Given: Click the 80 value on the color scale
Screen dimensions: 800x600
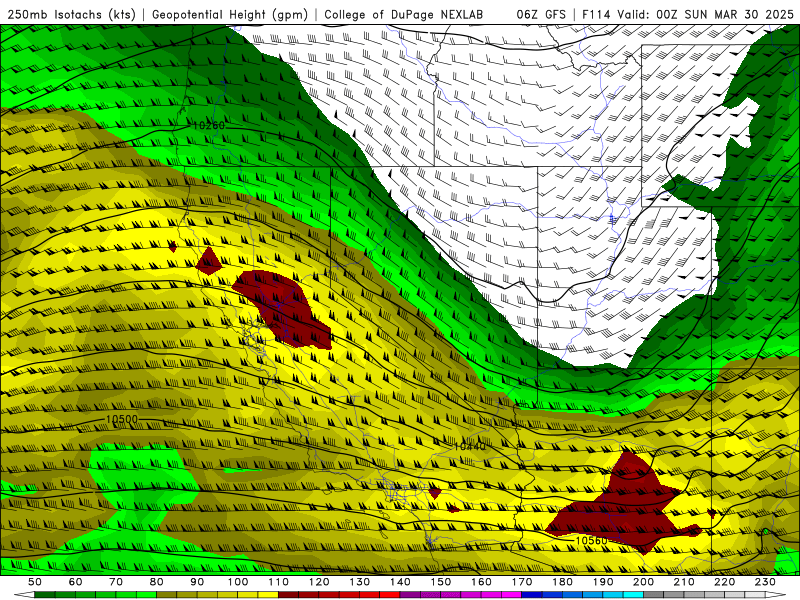Looking at the screenshot, I should 156,582.
